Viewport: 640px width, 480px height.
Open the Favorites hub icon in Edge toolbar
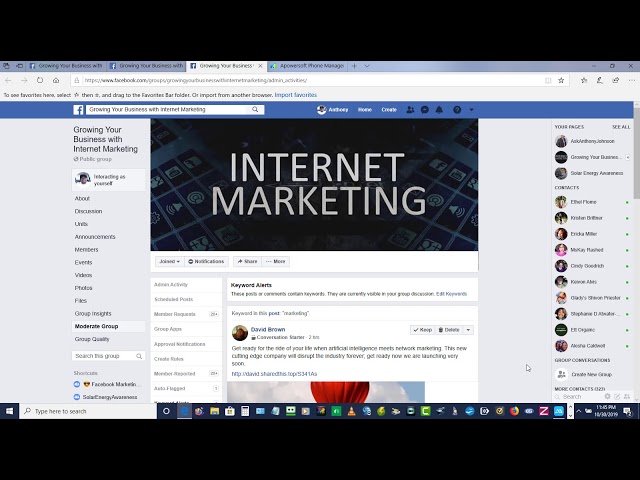(x=584, y=80)
